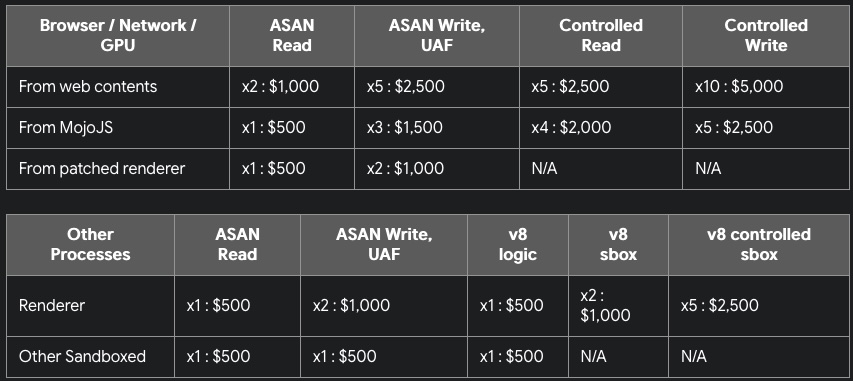Click the 'Other Processes' header cell
Viewport: 853px width, 381px height.
pyautogui.click(x=90, y=244)
